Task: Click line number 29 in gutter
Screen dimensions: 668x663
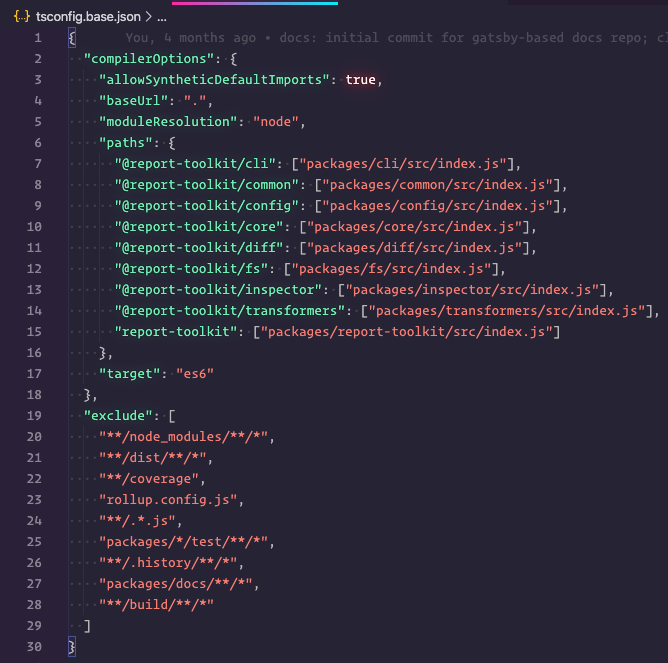Action: pyautogui.click(x=34, y=626)
